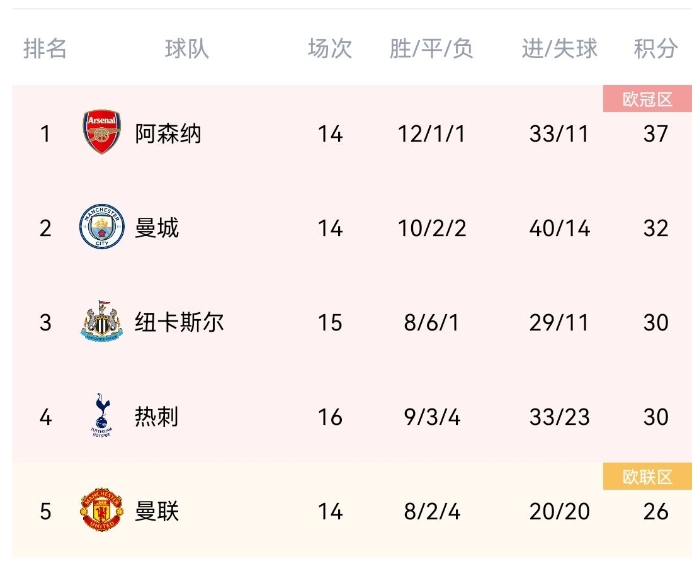Select Manchester City's 40/14 goals value

(x=560, y=228)
